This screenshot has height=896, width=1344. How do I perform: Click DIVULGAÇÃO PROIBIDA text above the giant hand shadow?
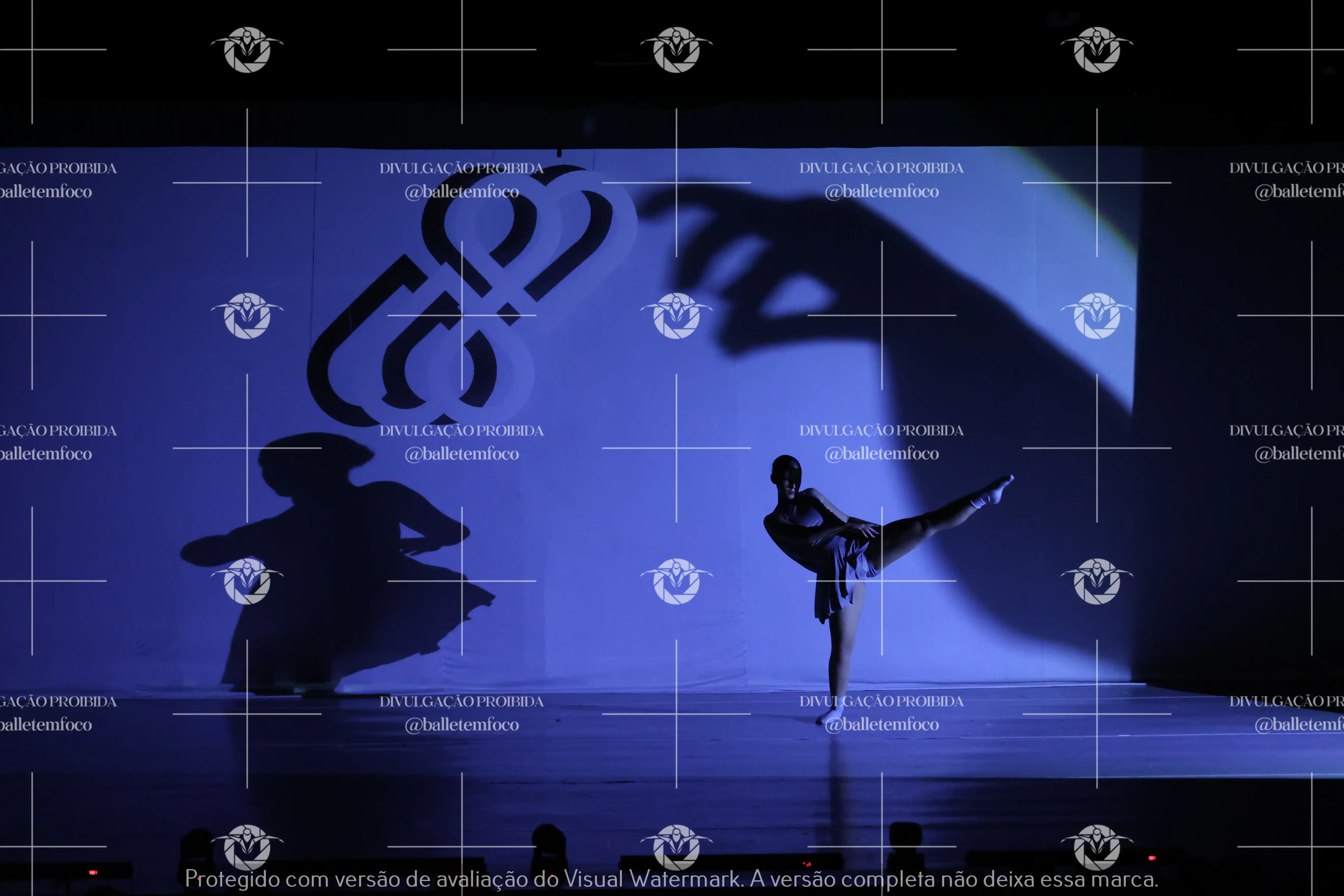(881, 168)
